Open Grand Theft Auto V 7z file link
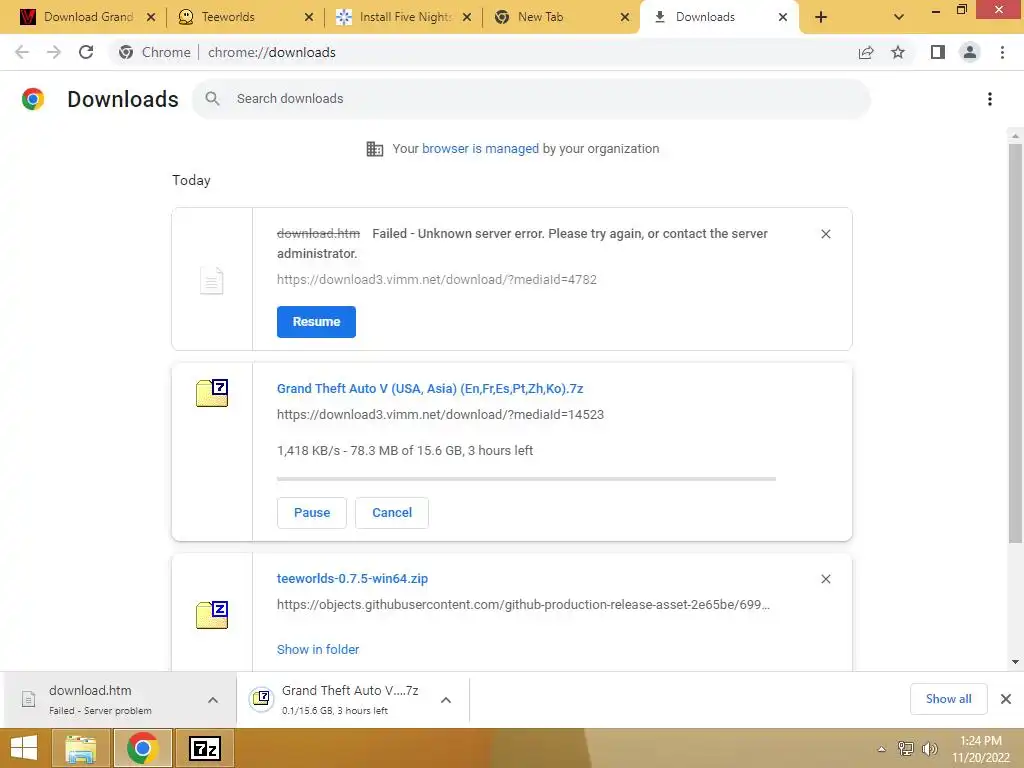The width and height of the screenshot is (1024, 768). (x=430, y=389)
